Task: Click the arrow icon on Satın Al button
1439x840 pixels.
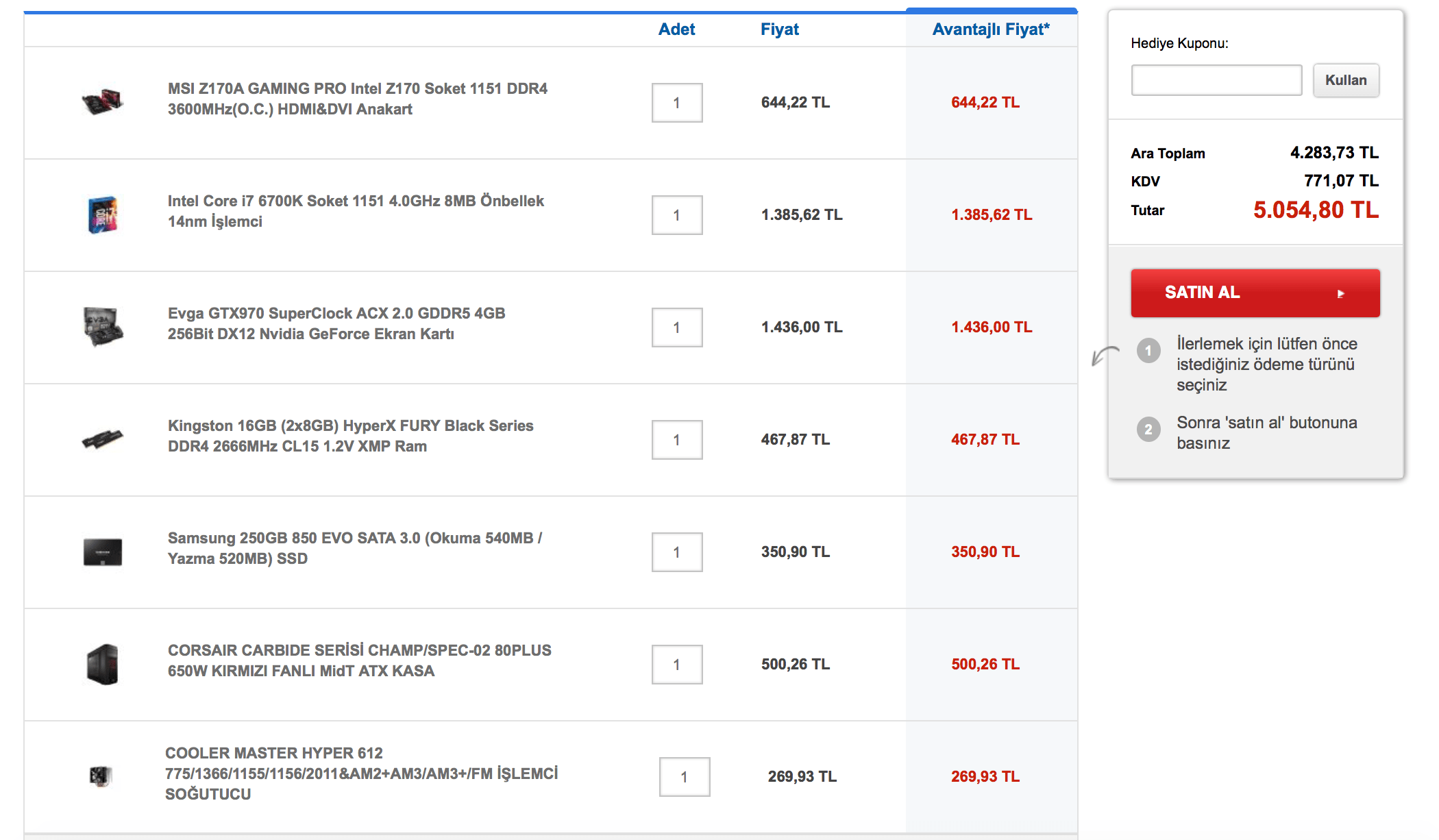Action: (1340, 293)
